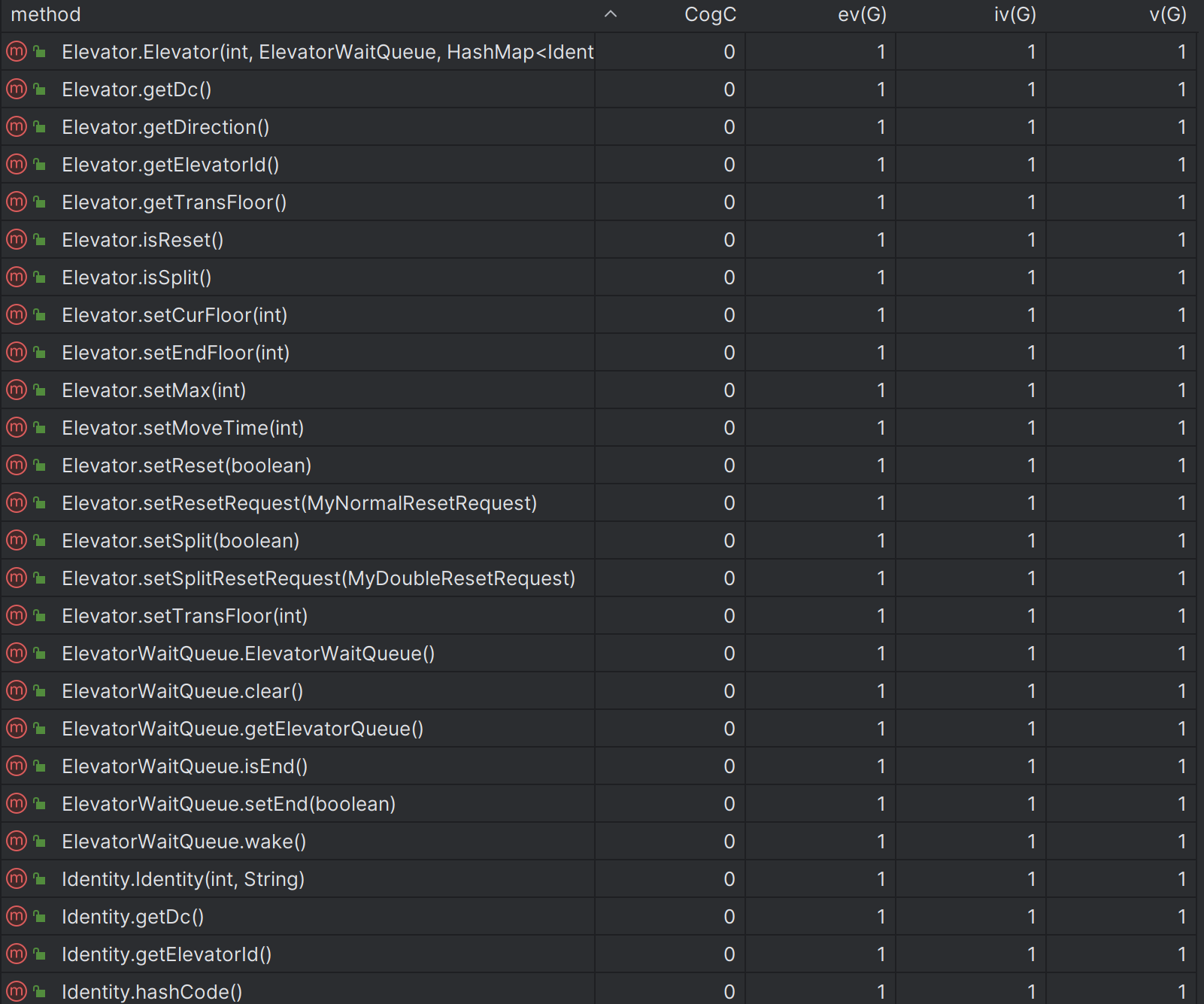This screenshot has height=1004, width=1204.
Task: Click the green public-access icon beside Elevator.setSplitResetRequest
Action: (40, 578)
